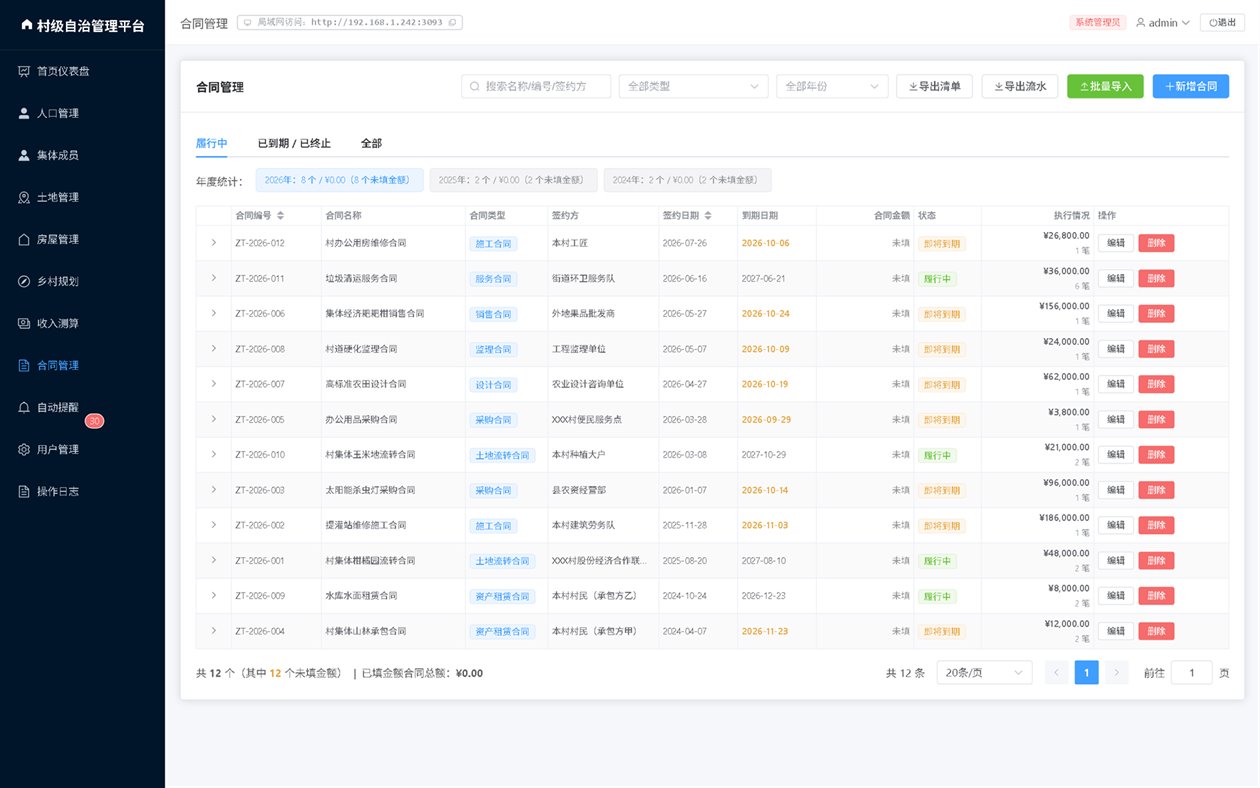Delete the 水库水面租赁合同 row
This screenshot has height=788, width=1260.
tap(1156, 596)
